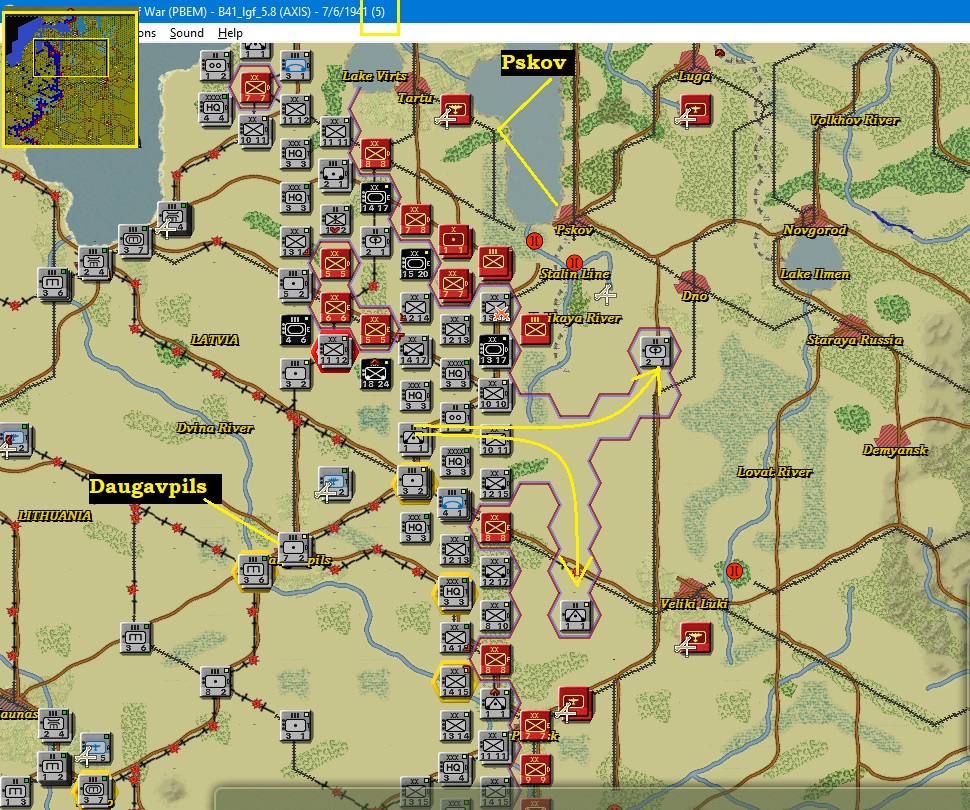
Task: Select the gray 2-1 unit near Dno
Action: pyautogui.click(x=655, y=352)
